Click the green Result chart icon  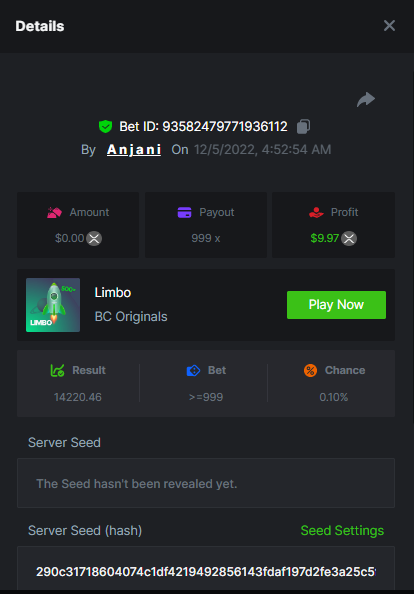pos(57,370)
